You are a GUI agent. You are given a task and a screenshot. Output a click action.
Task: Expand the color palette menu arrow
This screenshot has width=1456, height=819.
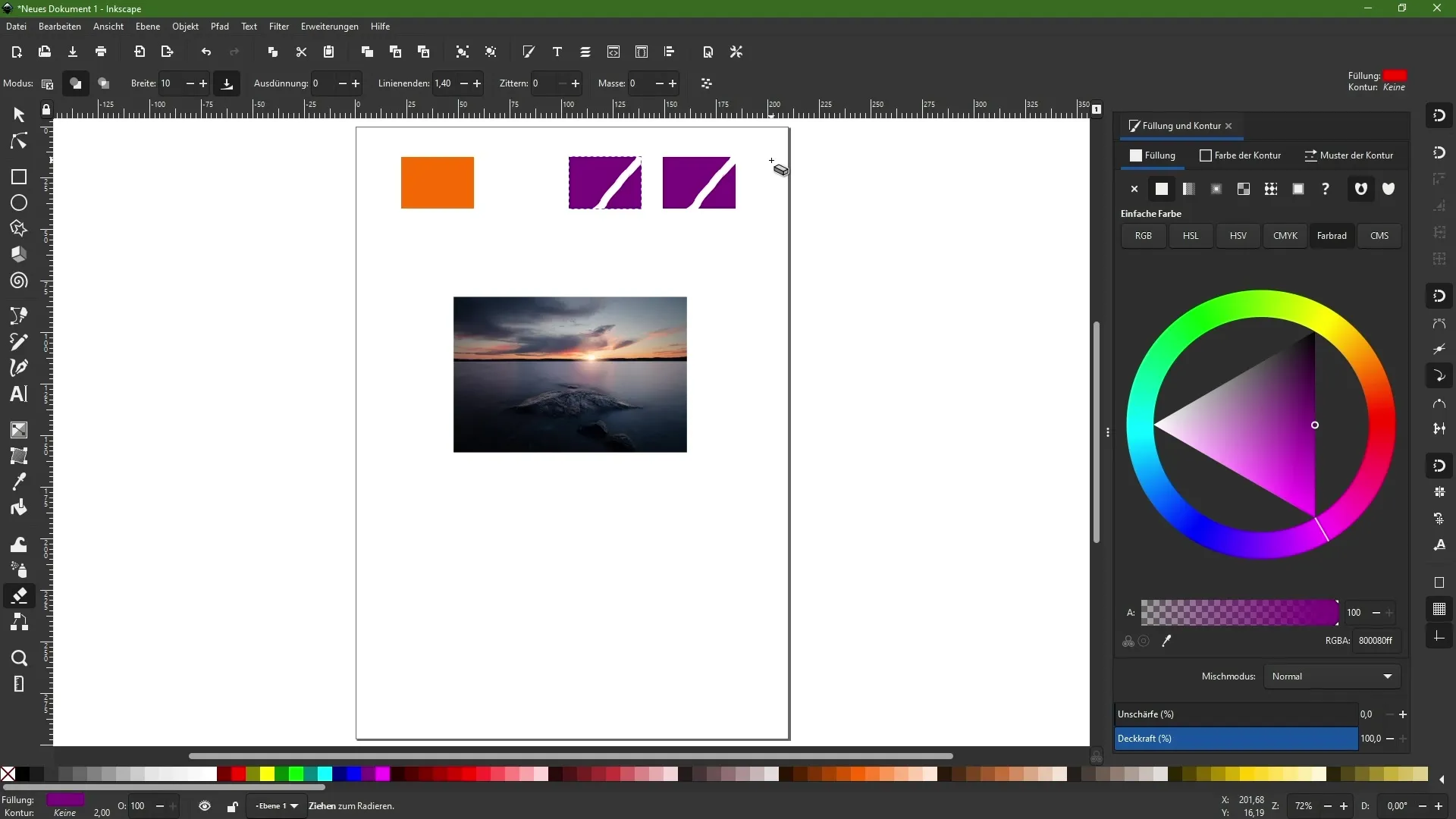click(x=1442, y=780)
